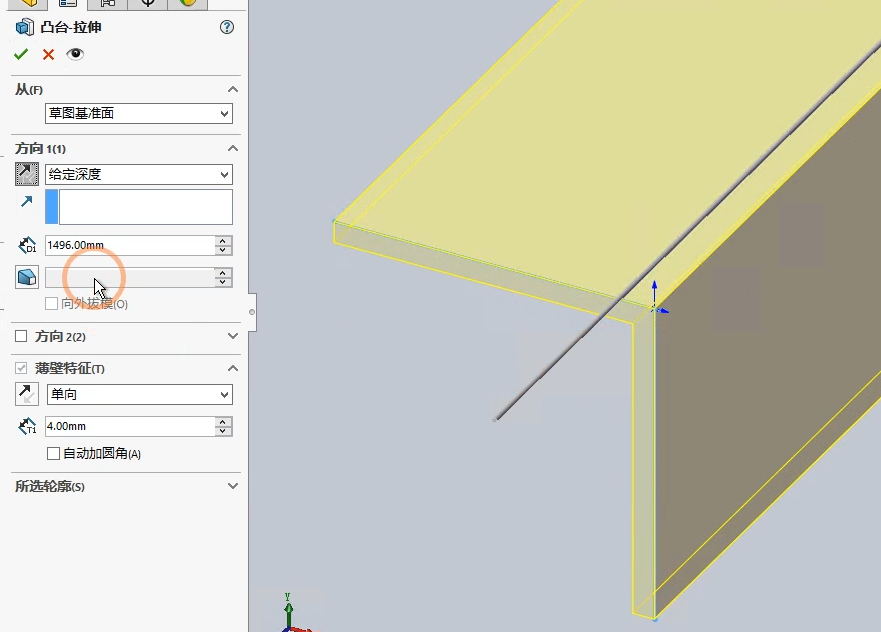Click the extrude direction selection box
The image size is (881, 632).
(x=145, y=207)
